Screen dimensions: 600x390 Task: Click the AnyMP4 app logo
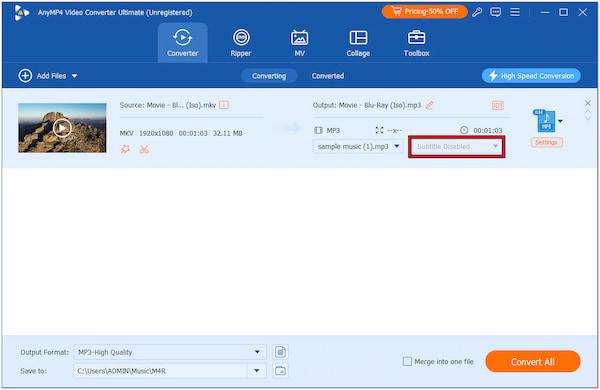[21, 13]
